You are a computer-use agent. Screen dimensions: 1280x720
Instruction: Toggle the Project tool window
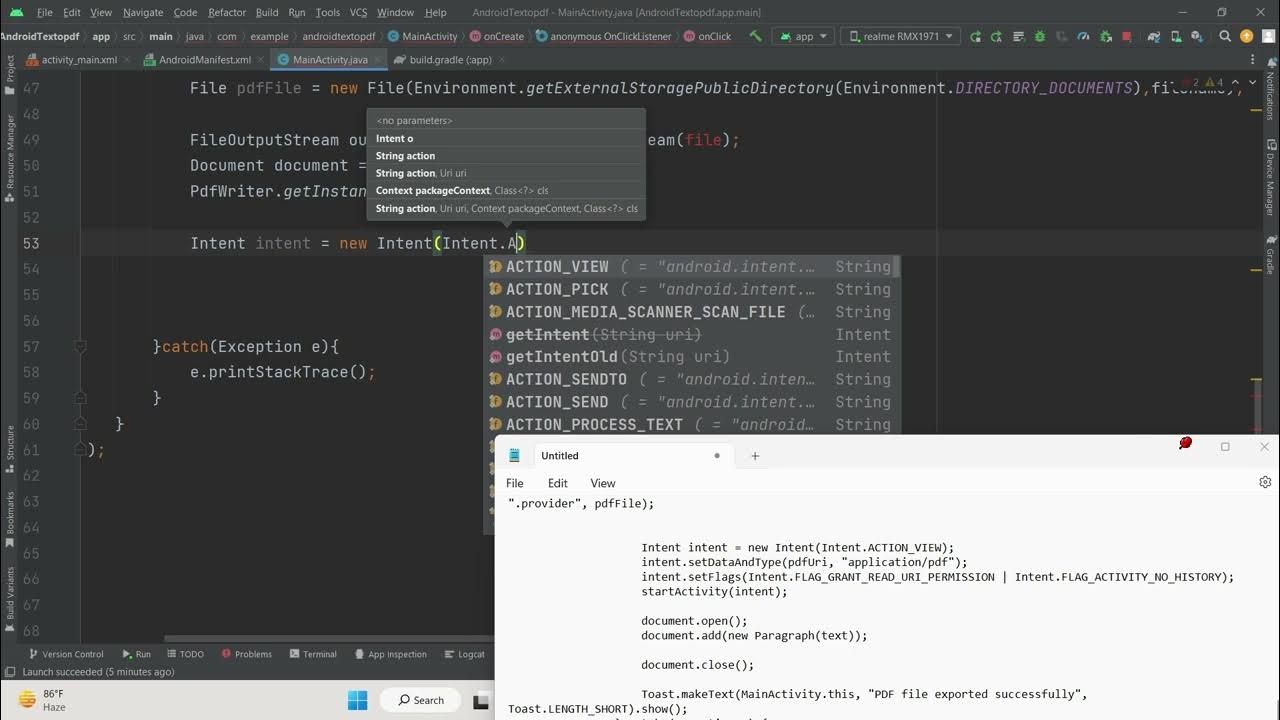click(9, 68)
